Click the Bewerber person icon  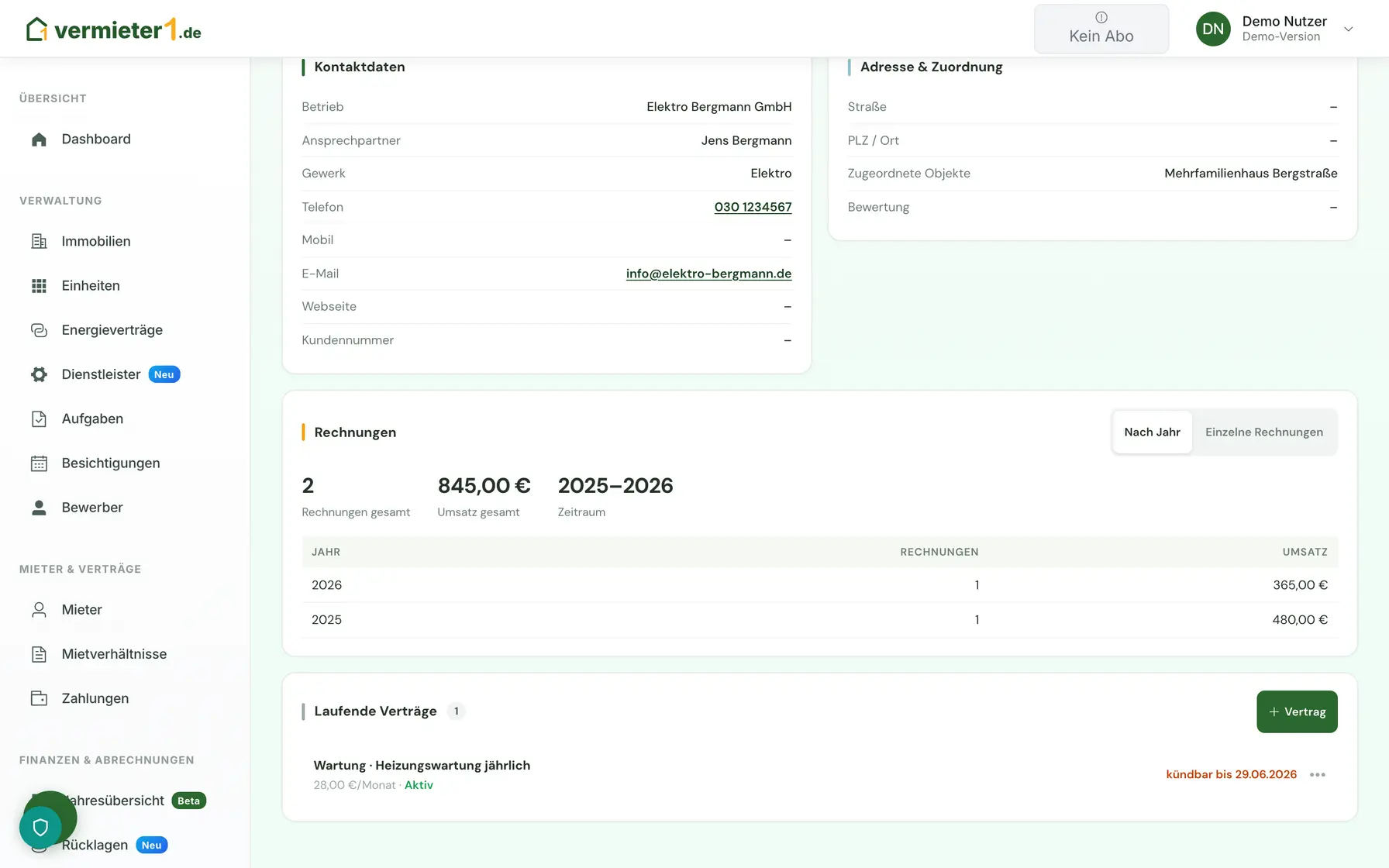pyautogui.click(x=39, y=508)
